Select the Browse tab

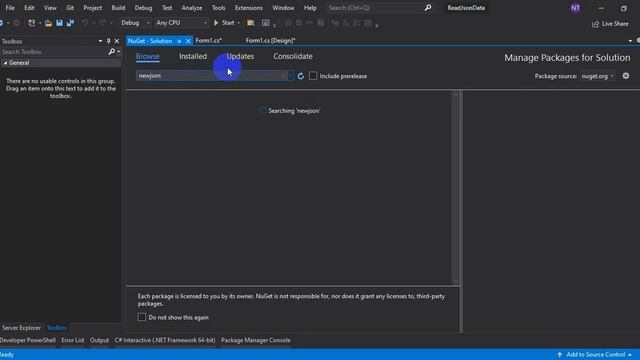pyautogui.click(x=147, y=56)
